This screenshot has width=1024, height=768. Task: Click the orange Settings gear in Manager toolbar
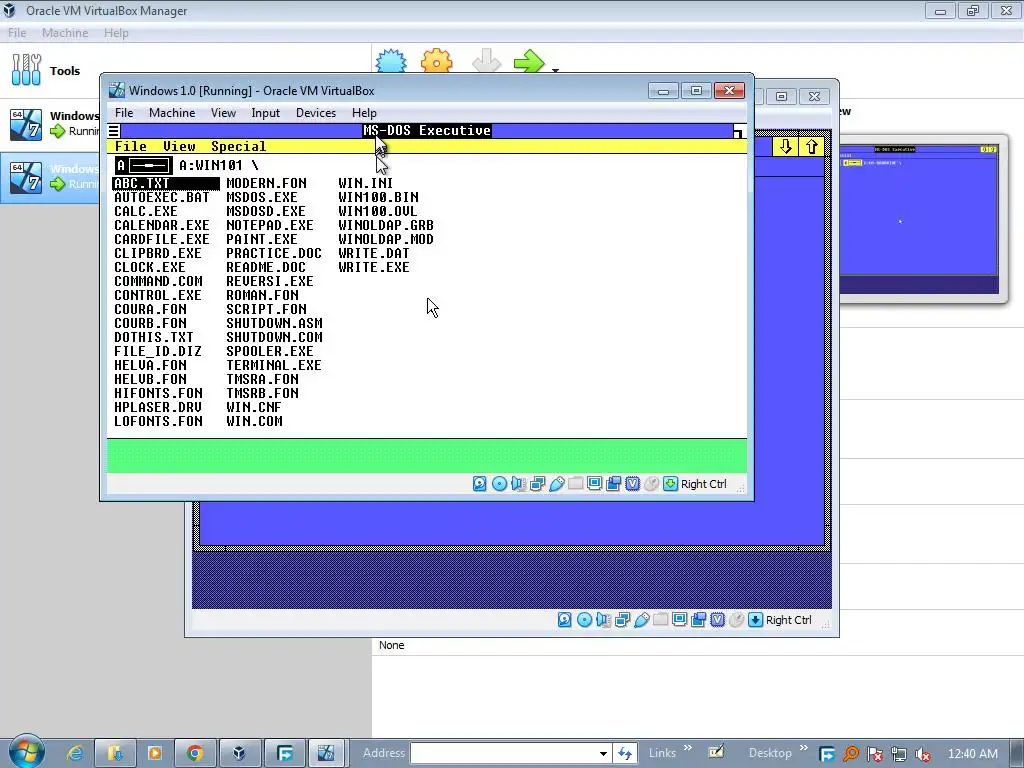[x=436, y=61]
